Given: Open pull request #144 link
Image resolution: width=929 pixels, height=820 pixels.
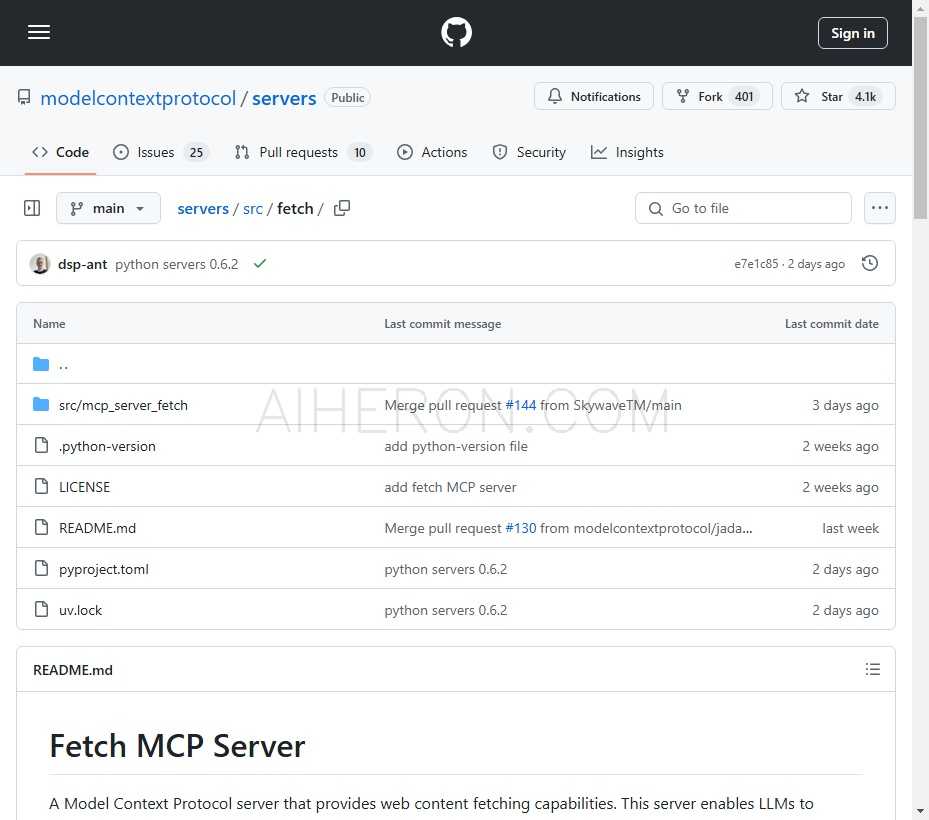Looking at the screenshot, I should point(520,405).
